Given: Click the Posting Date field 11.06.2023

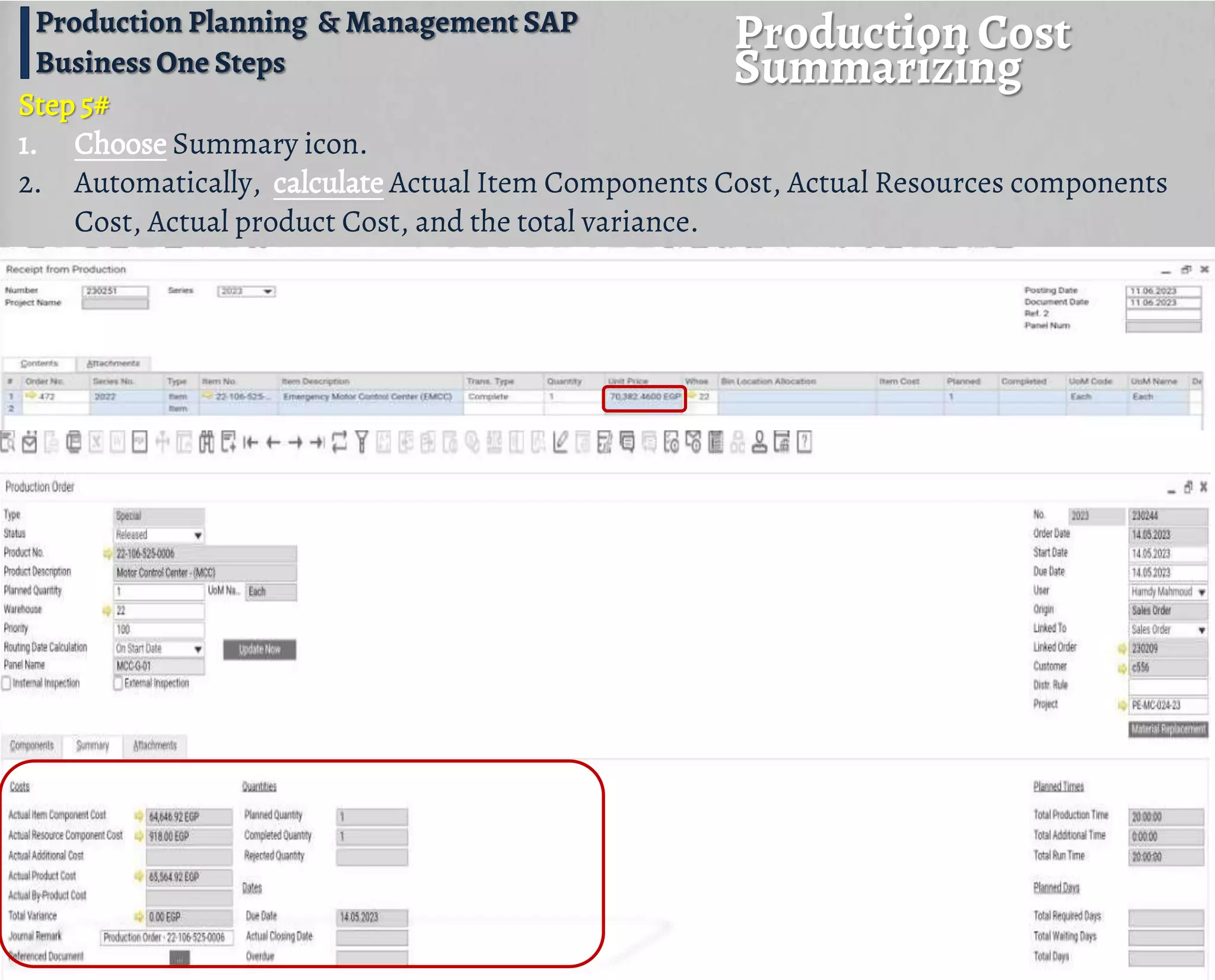Looking at the screenshot, I should click(x=1163, y=291).
